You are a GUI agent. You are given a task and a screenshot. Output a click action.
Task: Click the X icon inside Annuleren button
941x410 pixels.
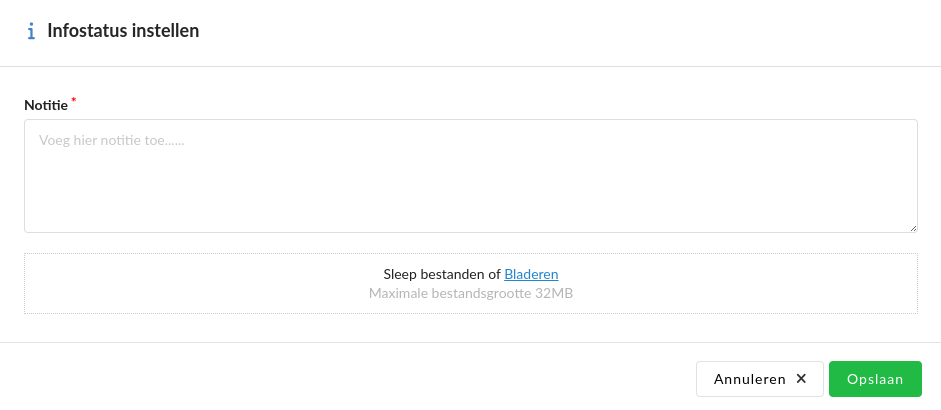point(801,379)
